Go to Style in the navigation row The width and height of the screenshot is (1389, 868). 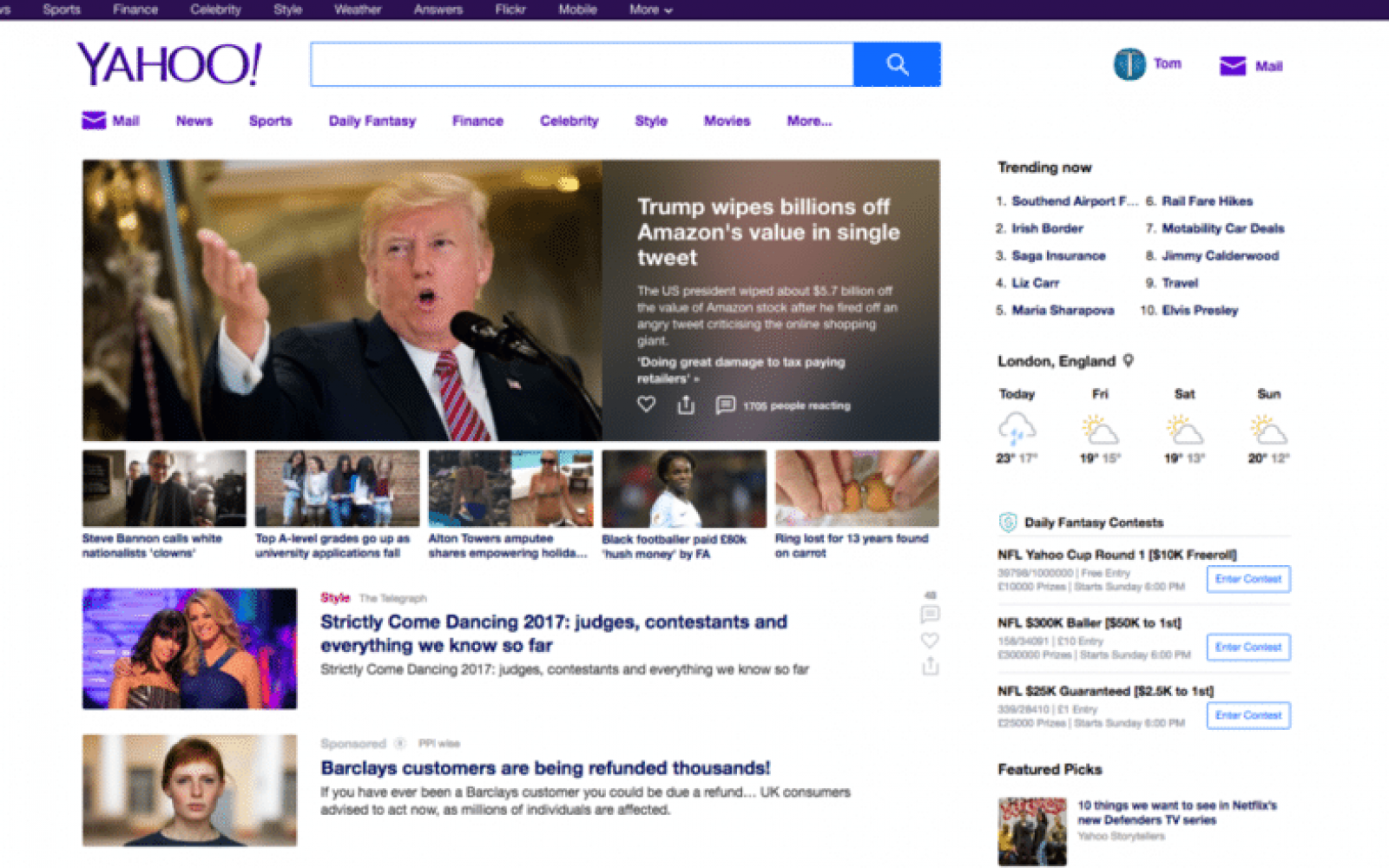tap(651, 121)
